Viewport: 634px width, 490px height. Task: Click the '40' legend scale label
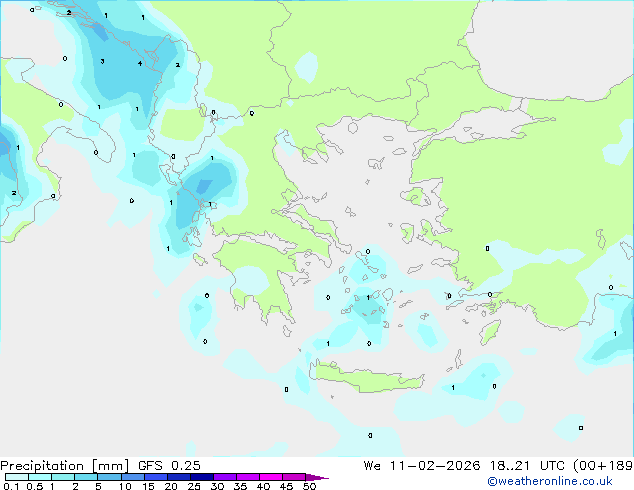click(263, 486)
